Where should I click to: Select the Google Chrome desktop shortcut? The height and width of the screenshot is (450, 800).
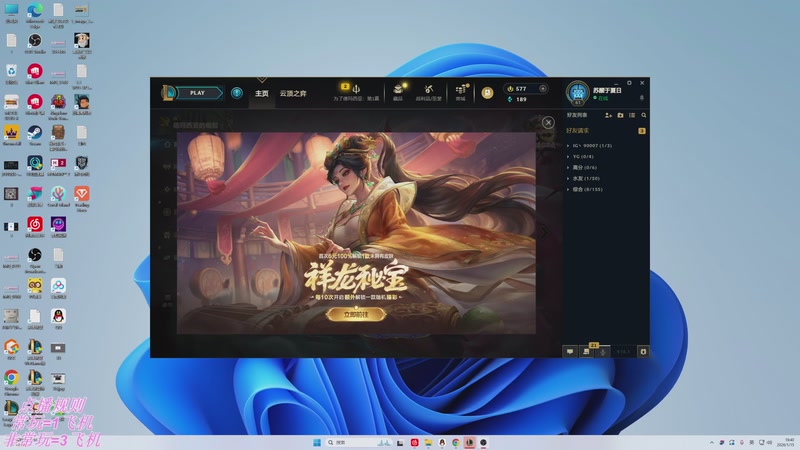pos(11,383)
